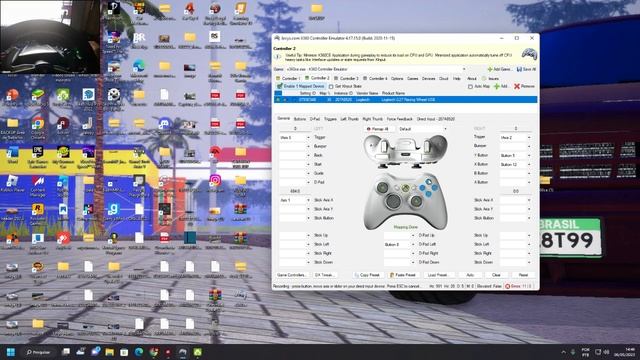Click the Remap All button
640x360 pixels.
(378, 129)
